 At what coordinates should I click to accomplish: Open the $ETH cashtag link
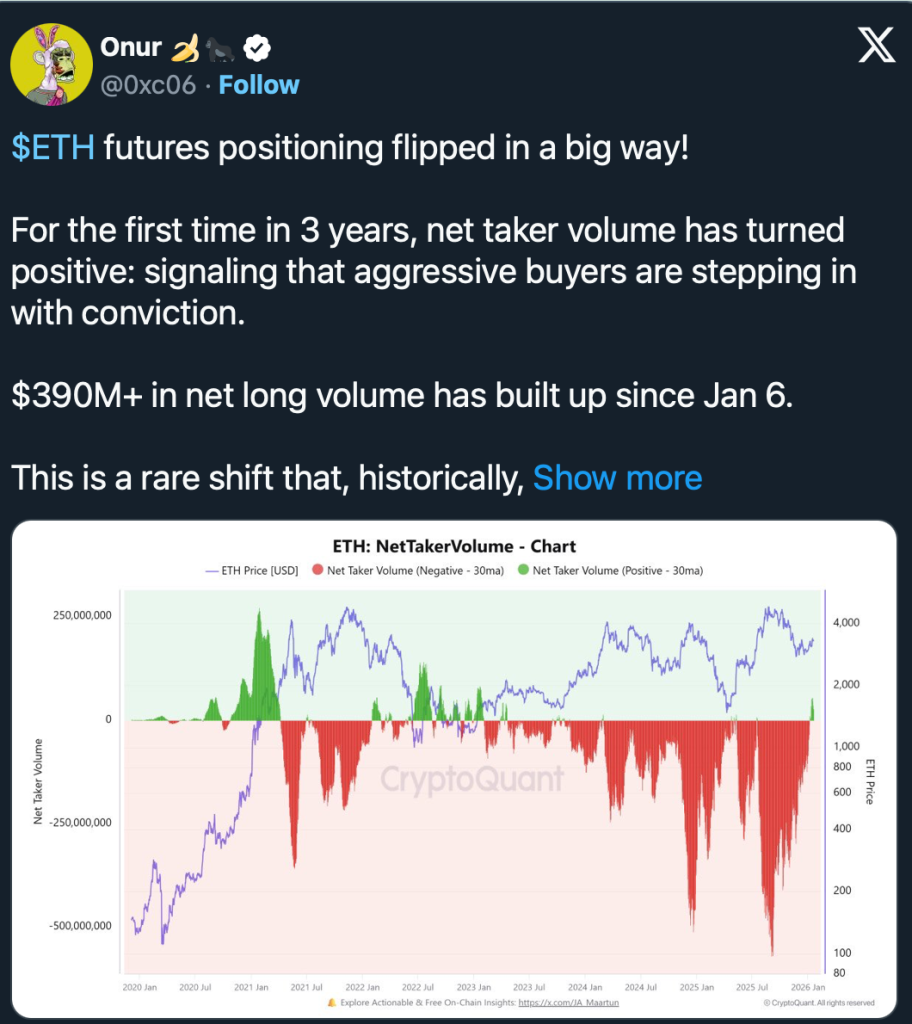coord(53,148)
